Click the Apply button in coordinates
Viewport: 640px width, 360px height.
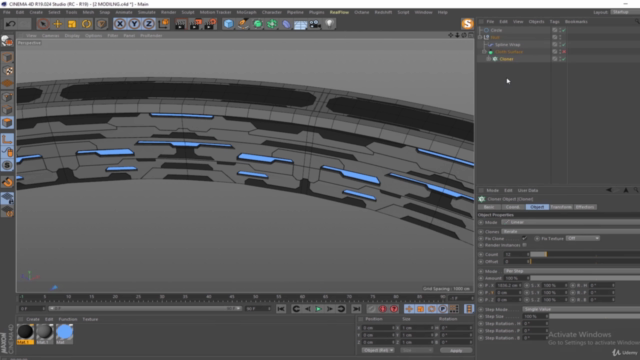coord(456,350)
